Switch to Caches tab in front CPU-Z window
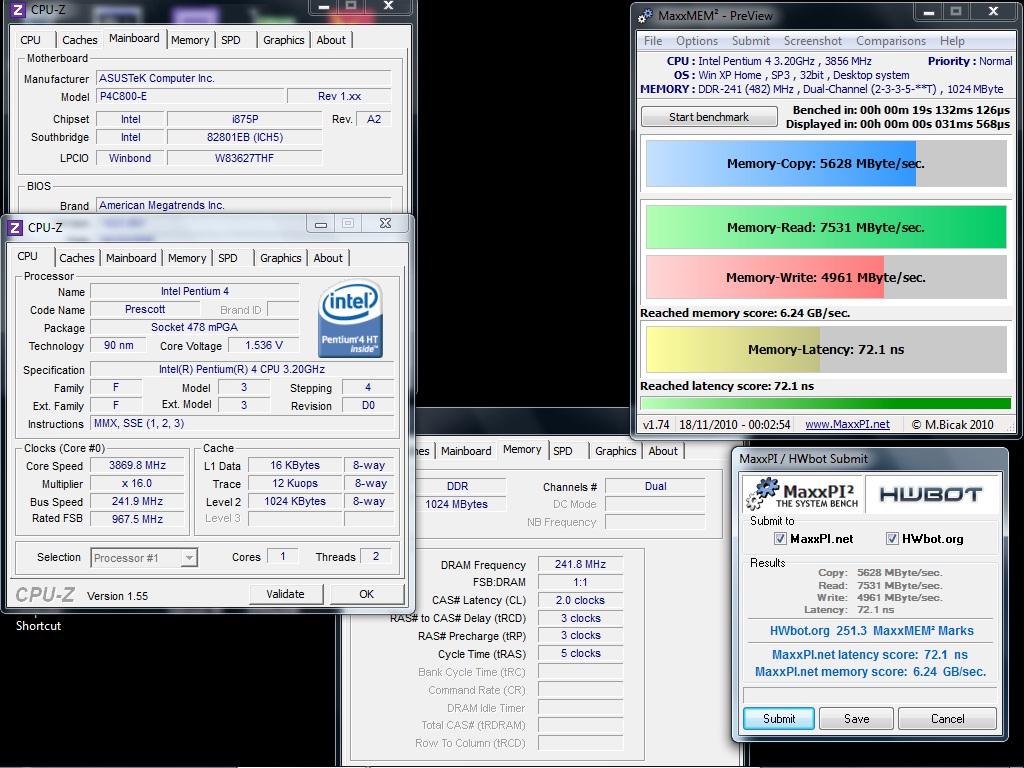The height and width of the screenshot is (768, 1024). pyautogui.click(x=76, y=258)
